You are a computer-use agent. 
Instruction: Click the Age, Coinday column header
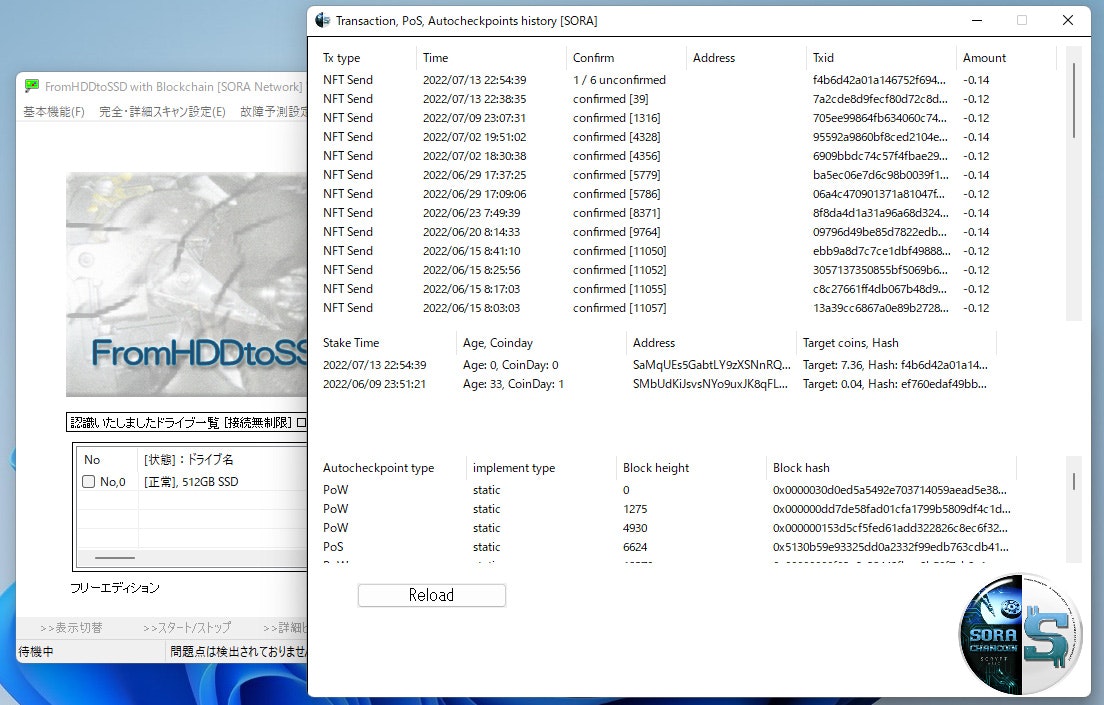(x=541, y=343)
